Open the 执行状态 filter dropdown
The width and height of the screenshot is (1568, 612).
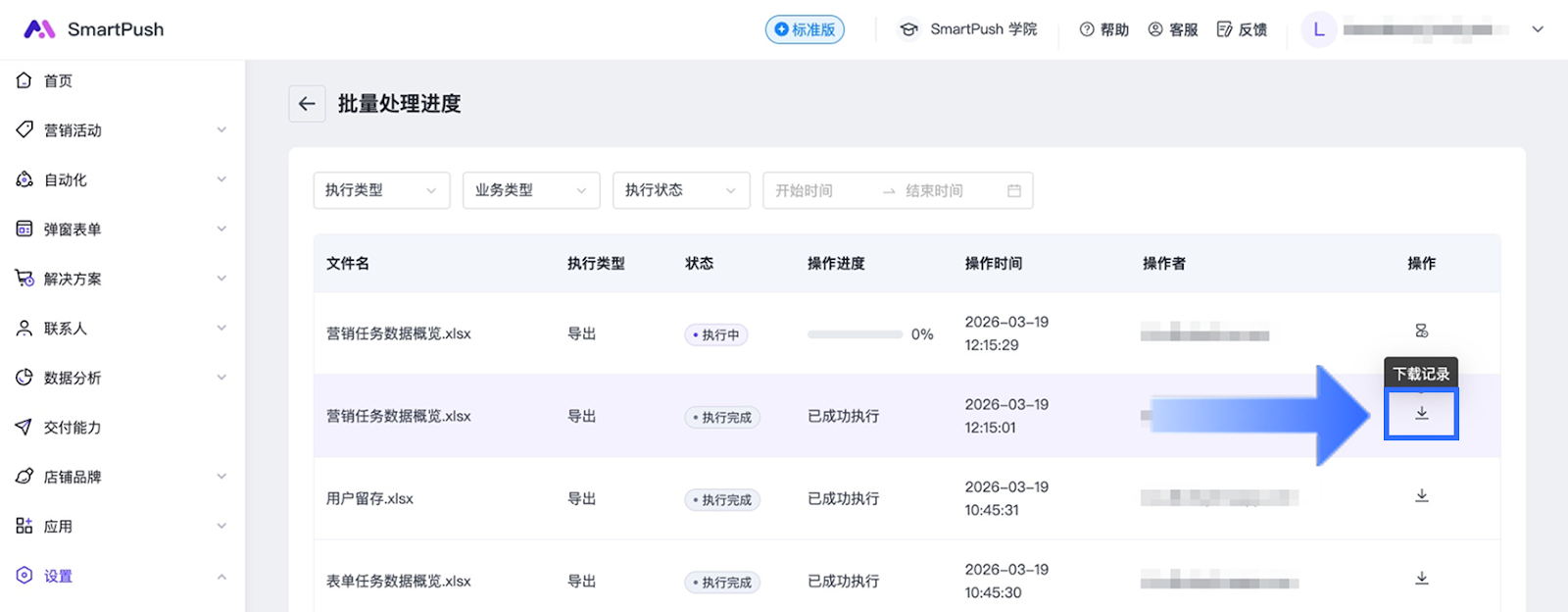click(680, 190)
